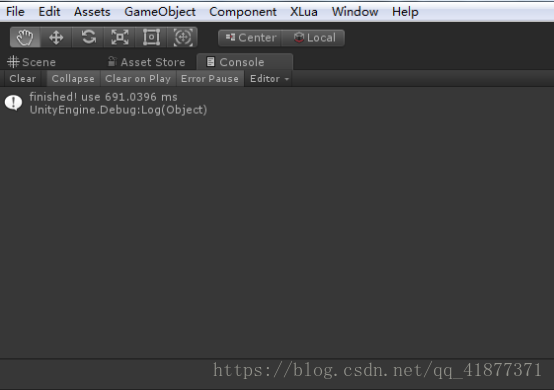Select the Console tab
Image resolution: width=554 pixels, height=390 pixels.
(244, 62)
